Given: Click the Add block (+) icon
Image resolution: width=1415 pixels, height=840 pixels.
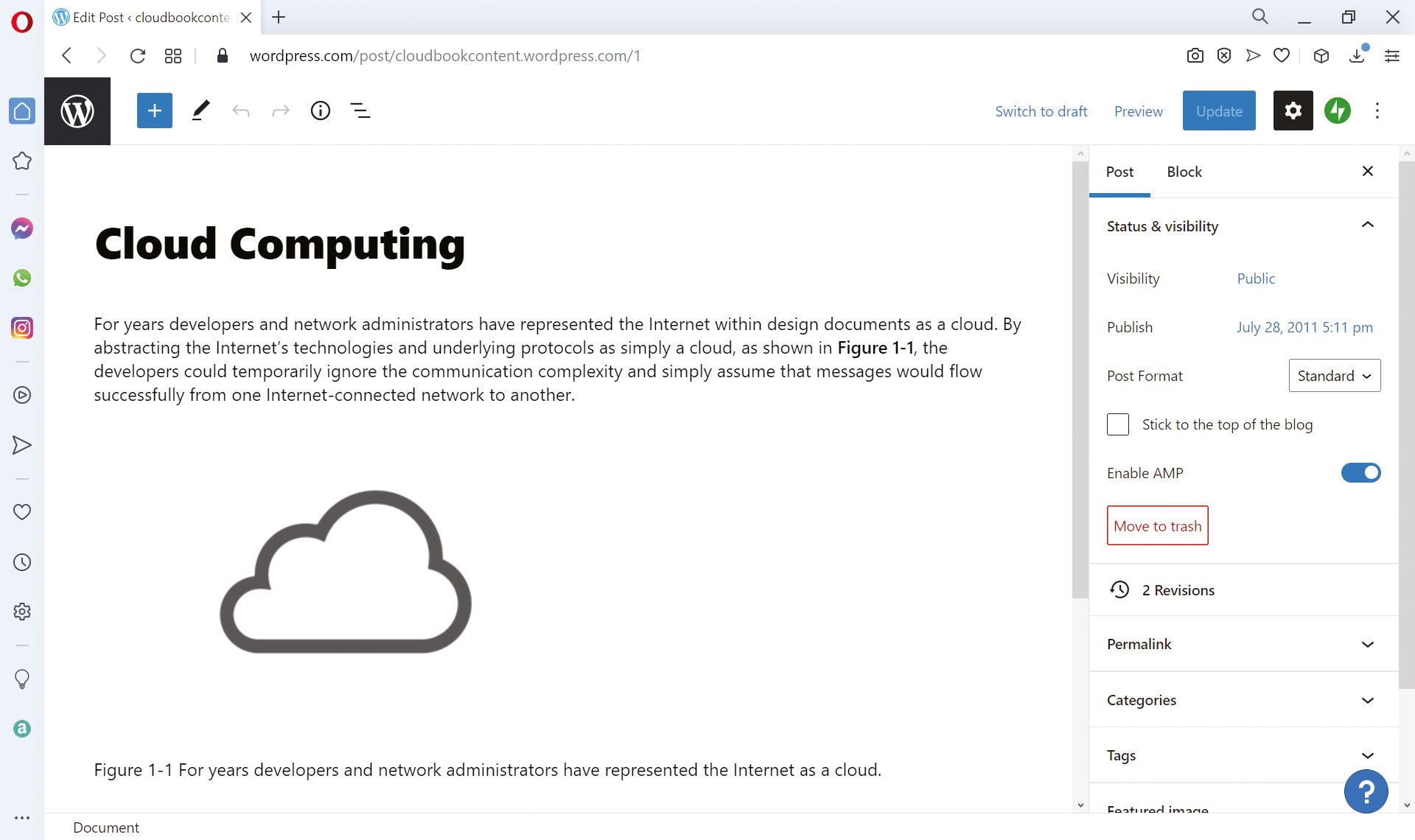Looking at the screenshot, I should pyautogui.click(x=154, y=110).
